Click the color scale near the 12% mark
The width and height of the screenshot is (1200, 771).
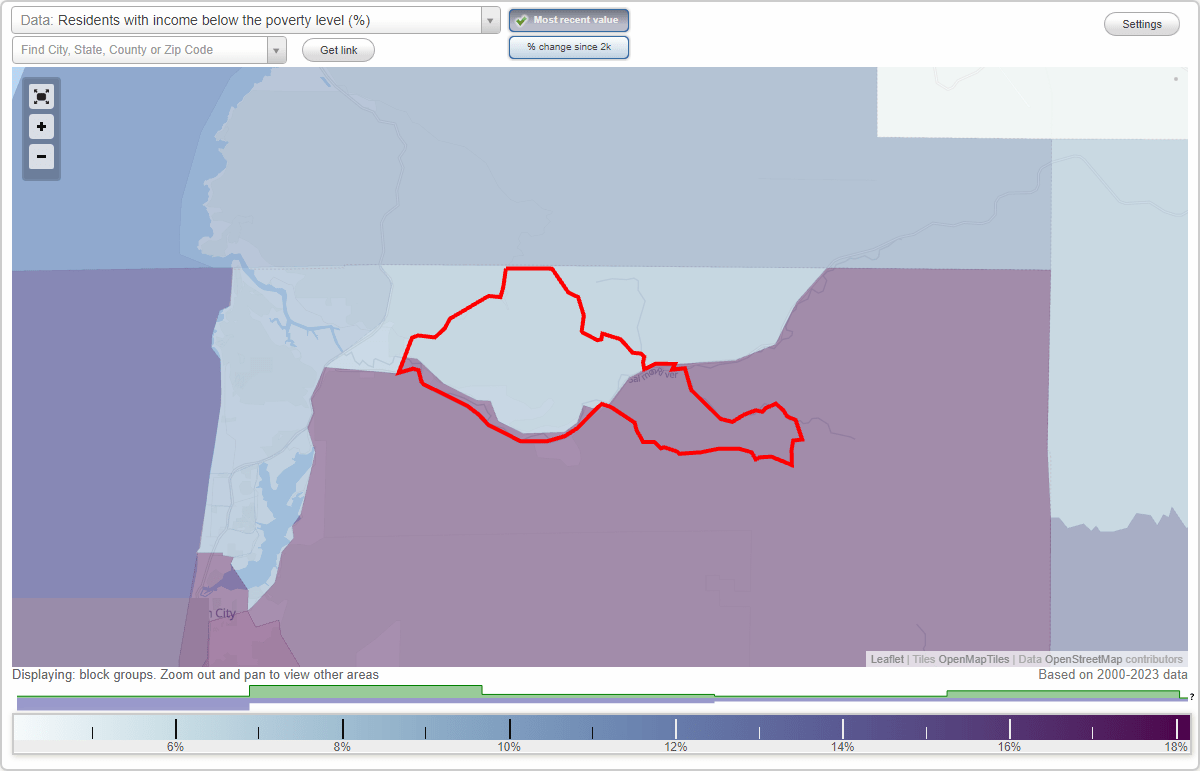click(x=676, y=727)
